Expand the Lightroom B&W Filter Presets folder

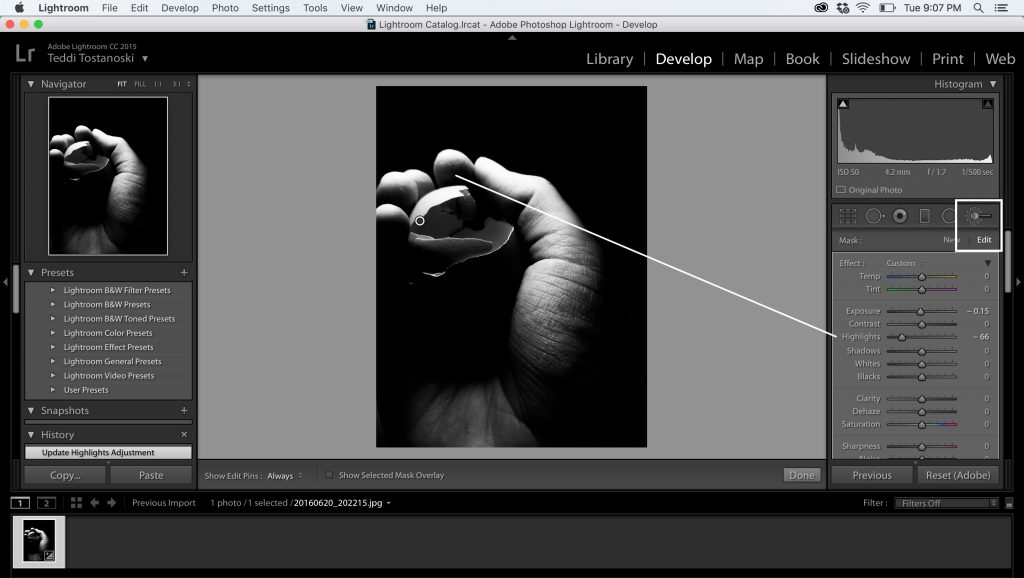[53, 290]
